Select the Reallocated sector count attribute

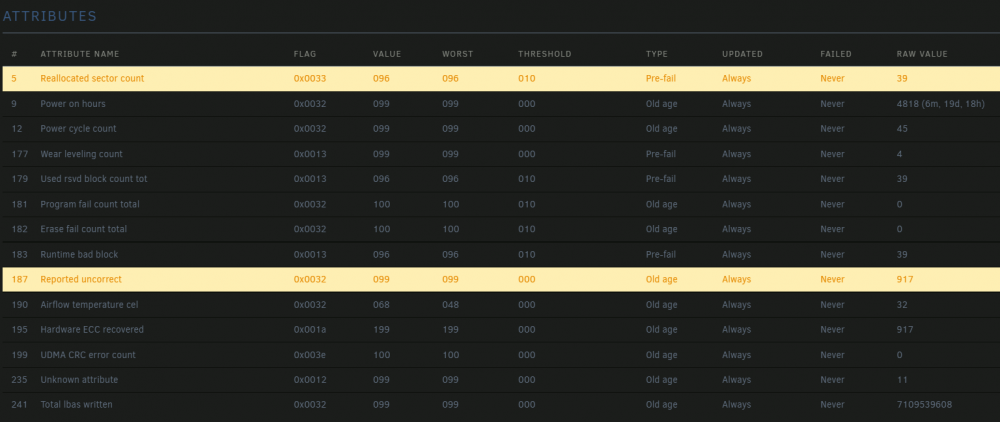click(x=92, y=78)
